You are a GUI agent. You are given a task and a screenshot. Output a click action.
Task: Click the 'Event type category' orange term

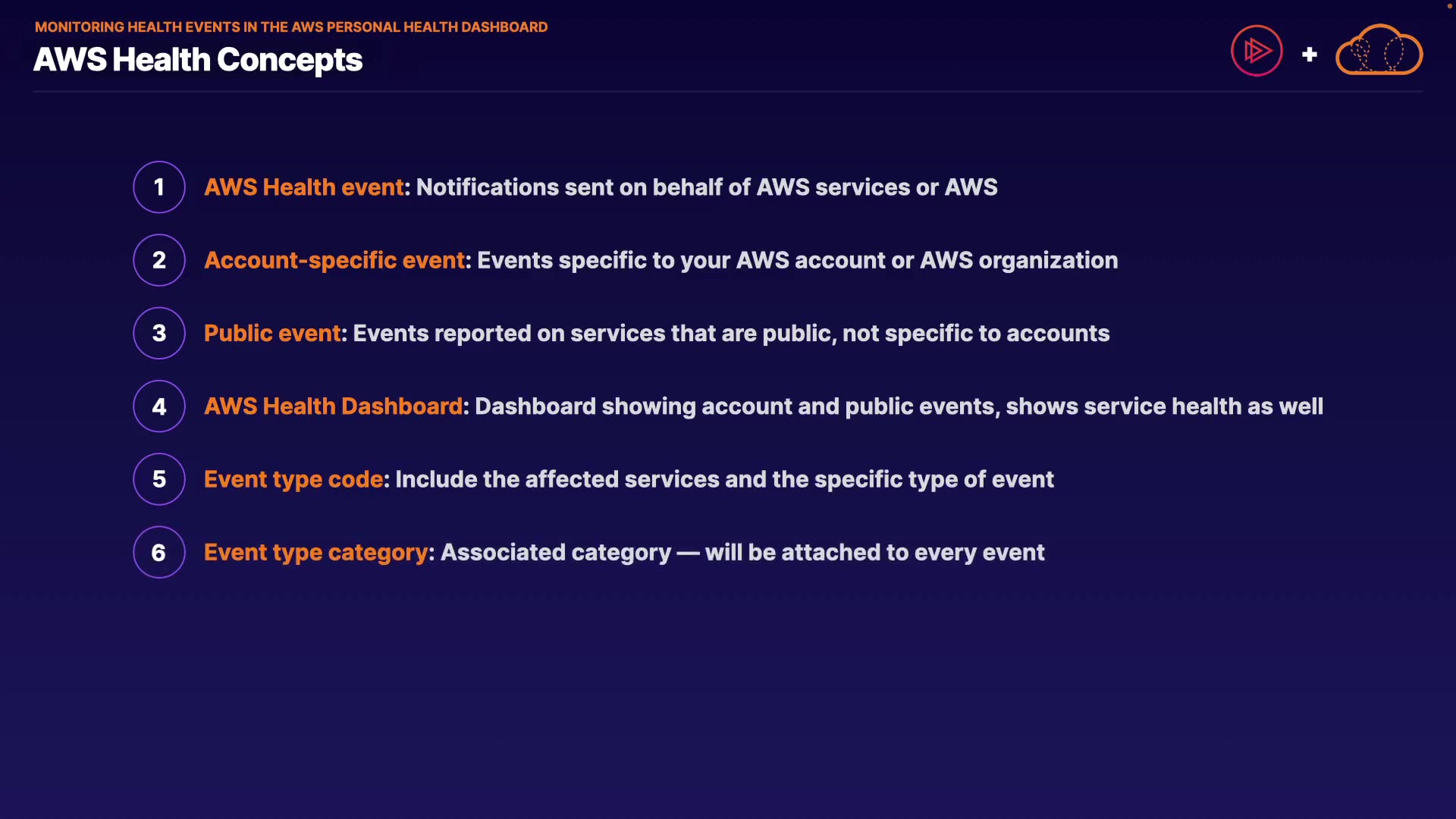[316, 552]
